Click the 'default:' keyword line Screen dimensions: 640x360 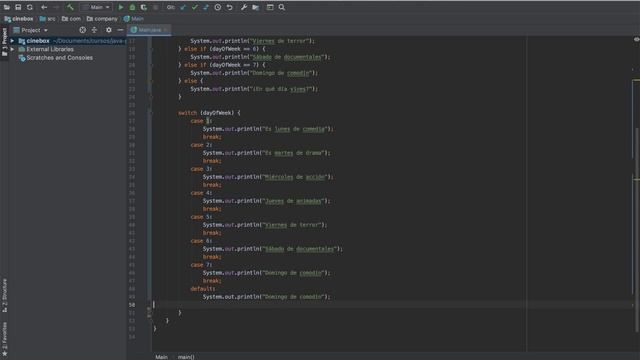tap(202, 289)
